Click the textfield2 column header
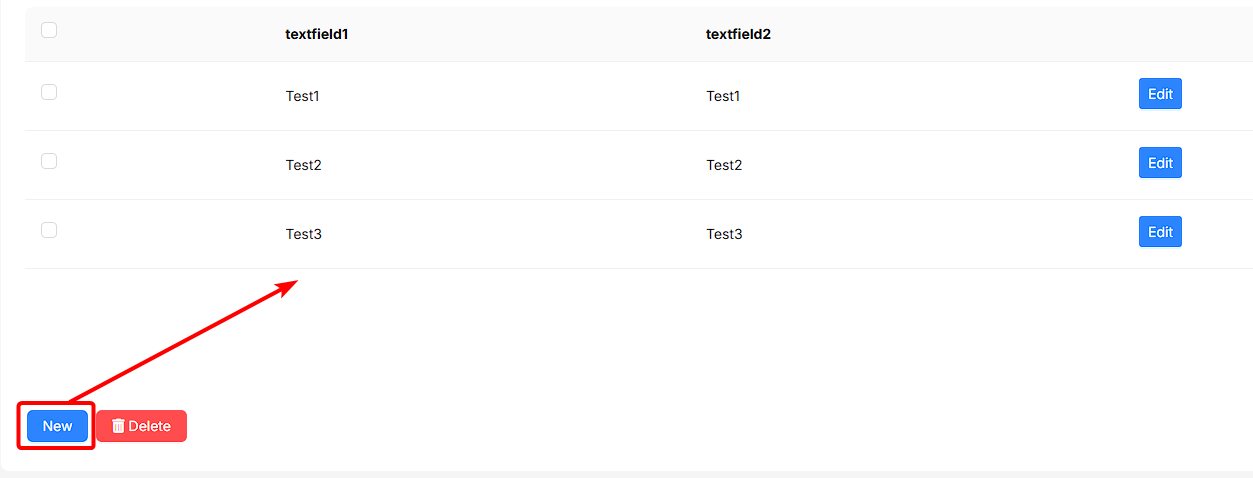Image resolution: width=1253 pixels, height=478 pixels. click(x=738, y=34)
